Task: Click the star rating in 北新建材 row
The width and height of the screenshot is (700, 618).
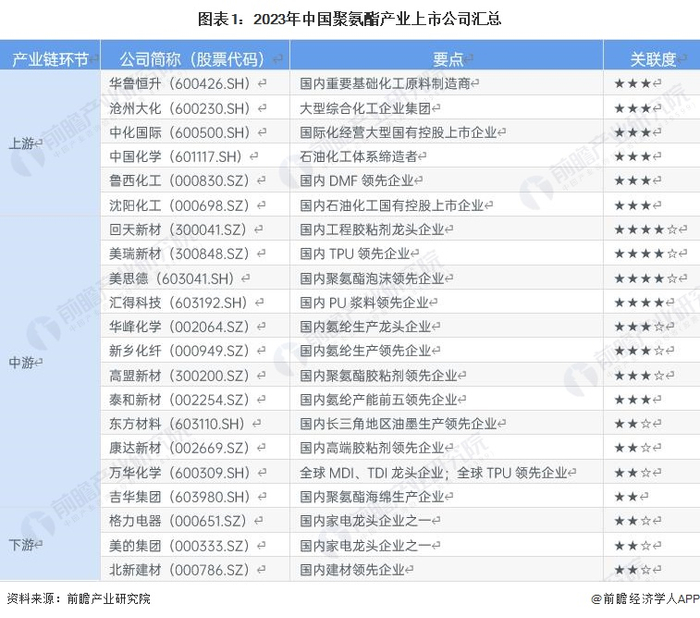Action: coord(633,569)
